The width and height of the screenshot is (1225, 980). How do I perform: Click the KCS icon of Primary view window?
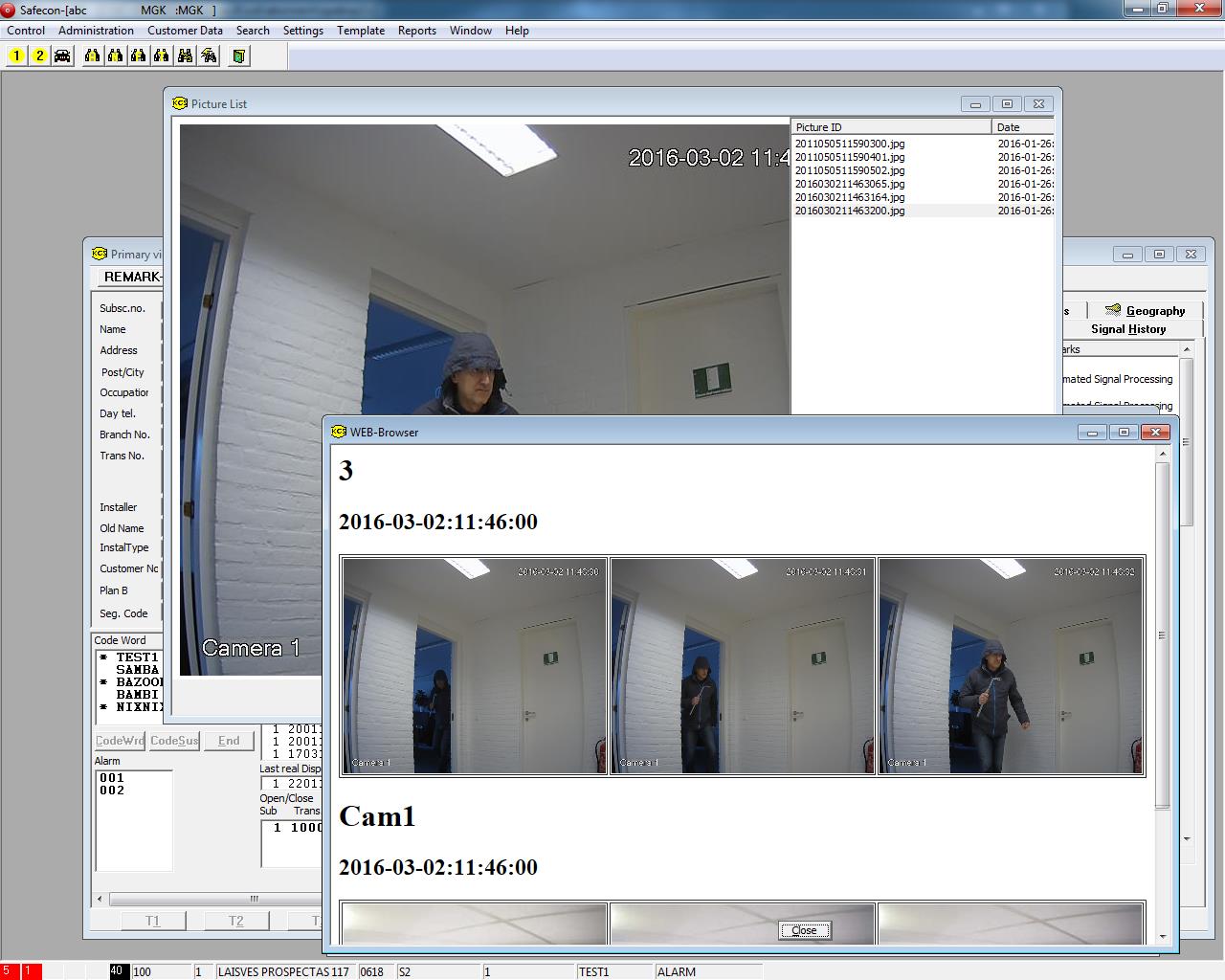100,254
